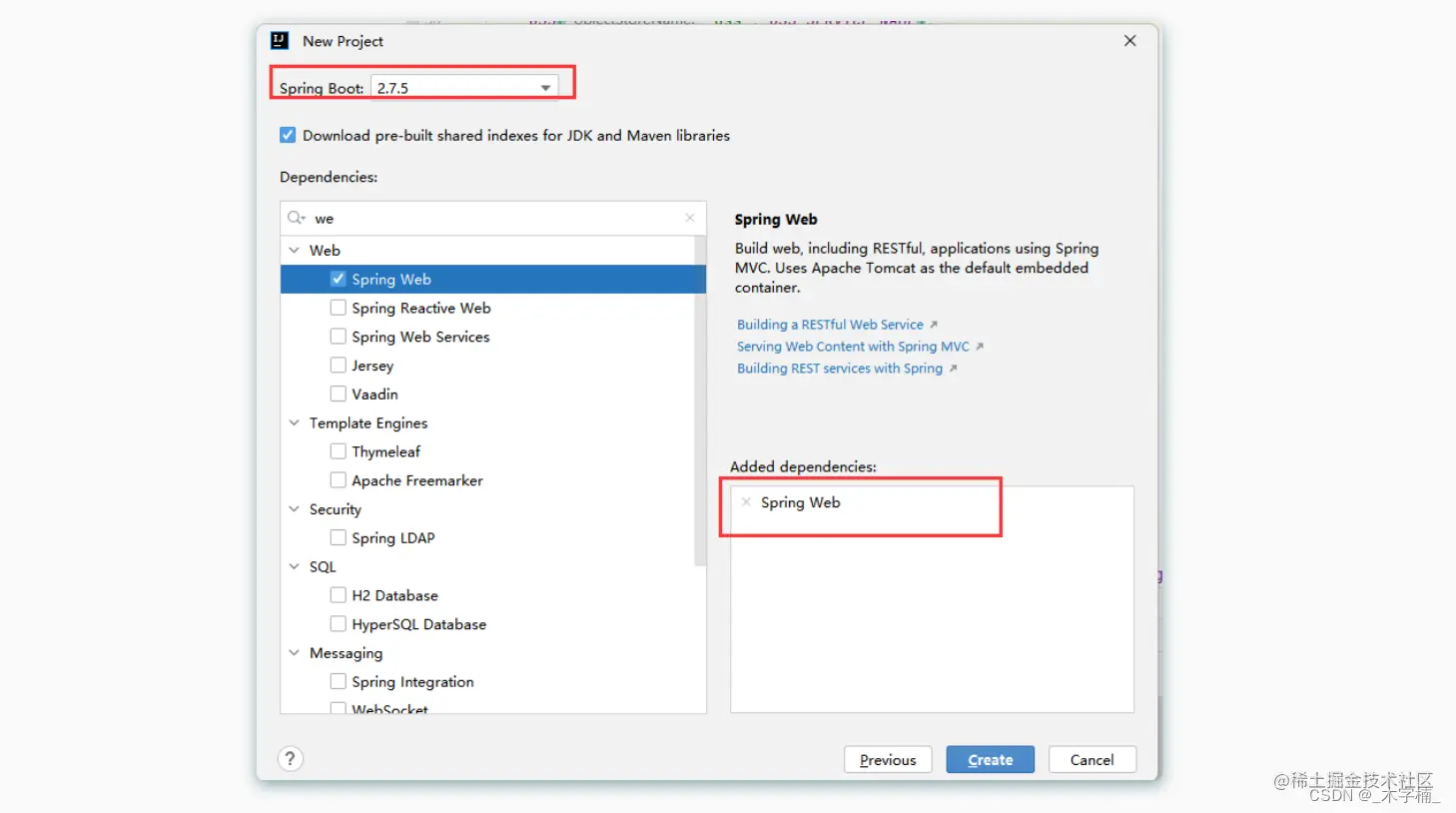Collapse the SQL category

tap(295, 566)
